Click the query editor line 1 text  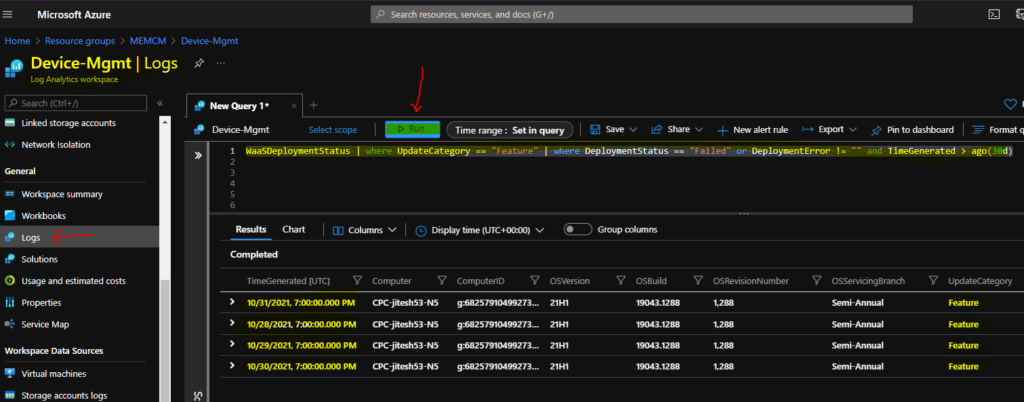[x=629, y=151]
